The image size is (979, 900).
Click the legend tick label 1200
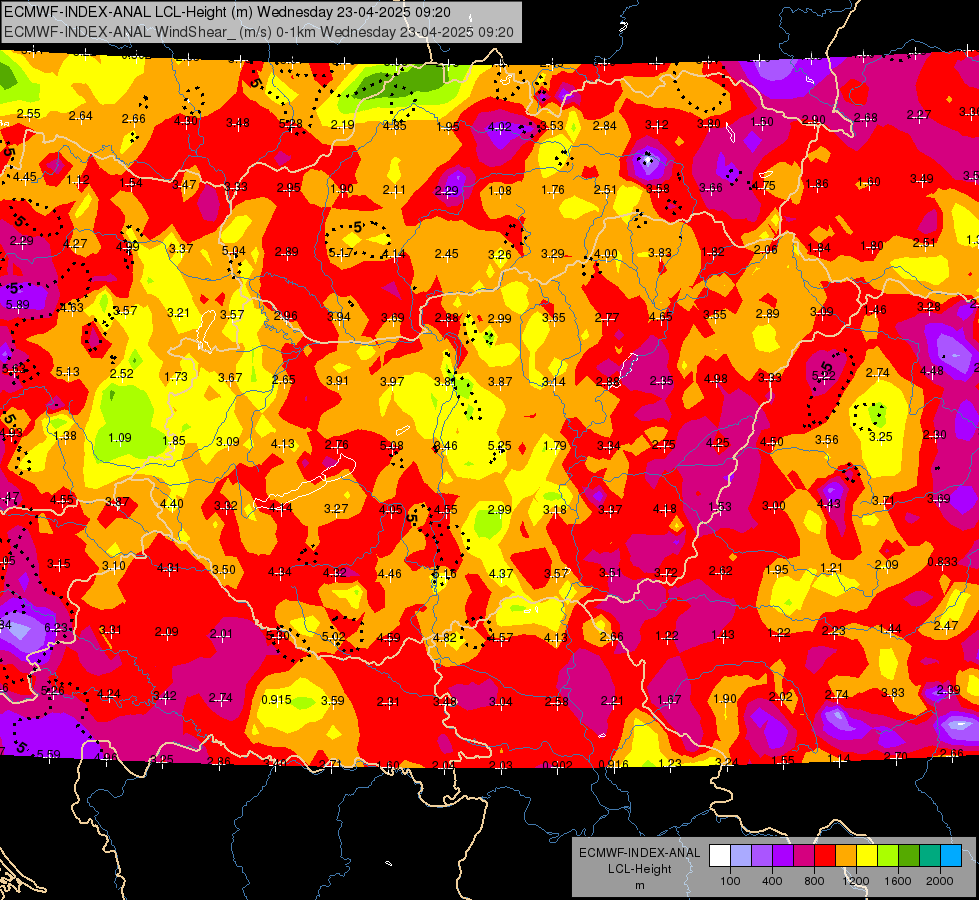click(x=855, y=881)
